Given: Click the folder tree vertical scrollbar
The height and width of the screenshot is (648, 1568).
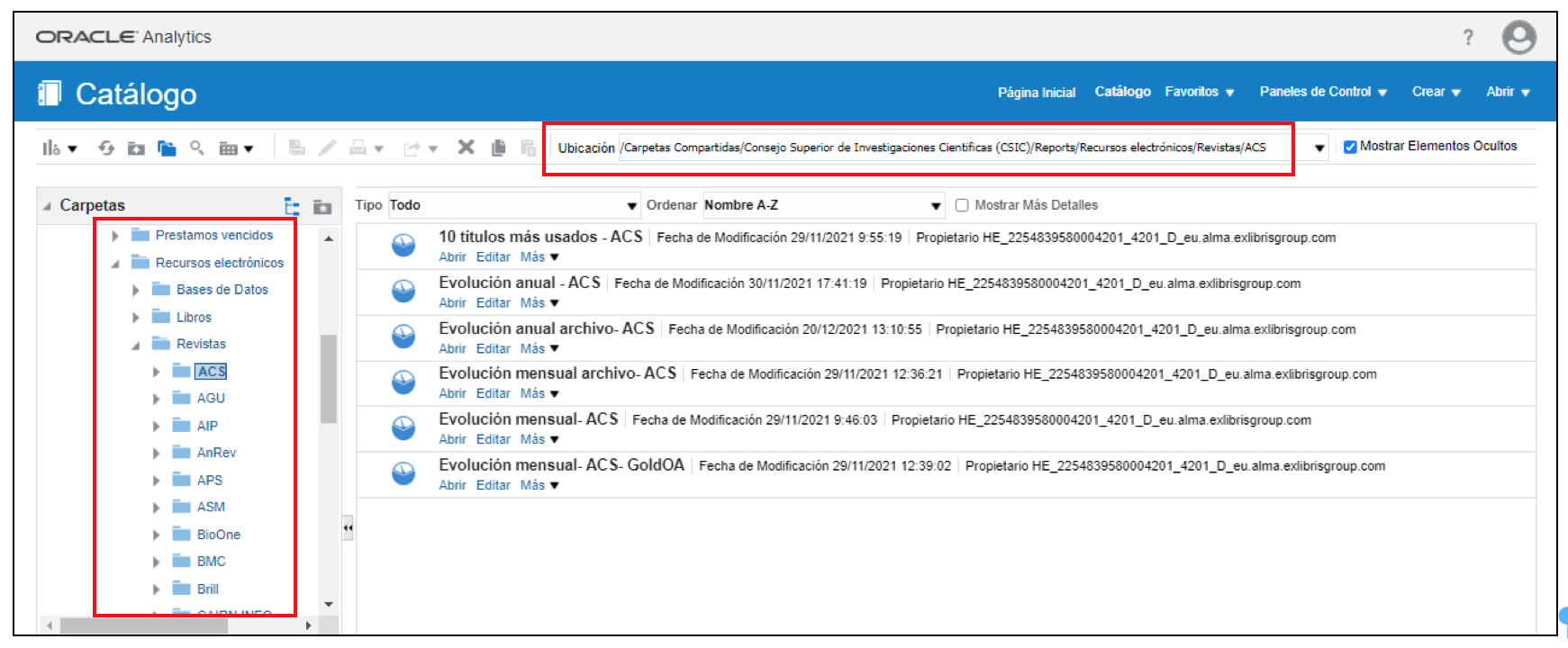Looking at the screenshot, I should tap(329, 378).
